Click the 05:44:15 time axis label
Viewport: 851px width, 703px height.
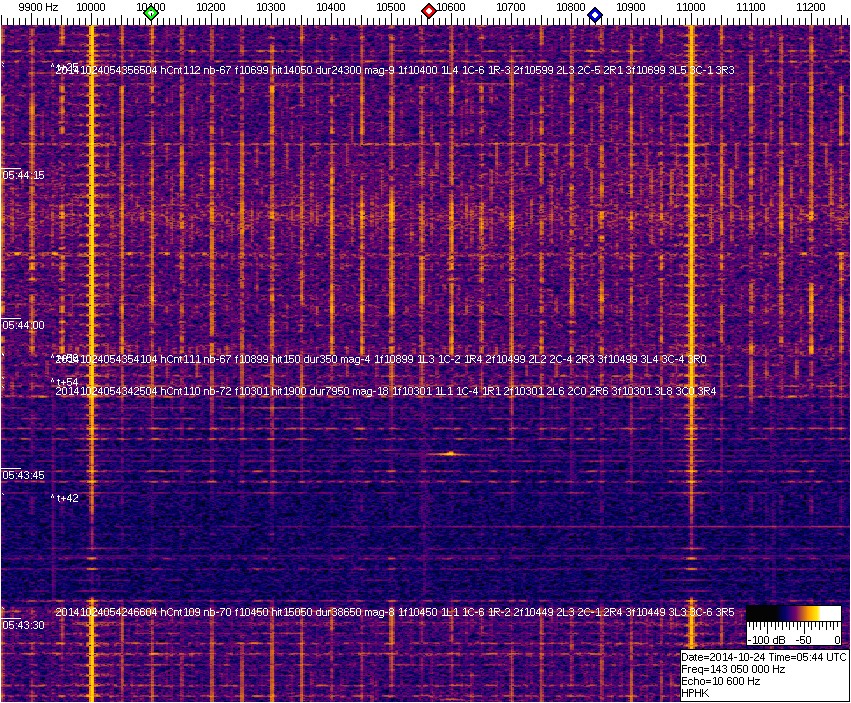(23, 175)
